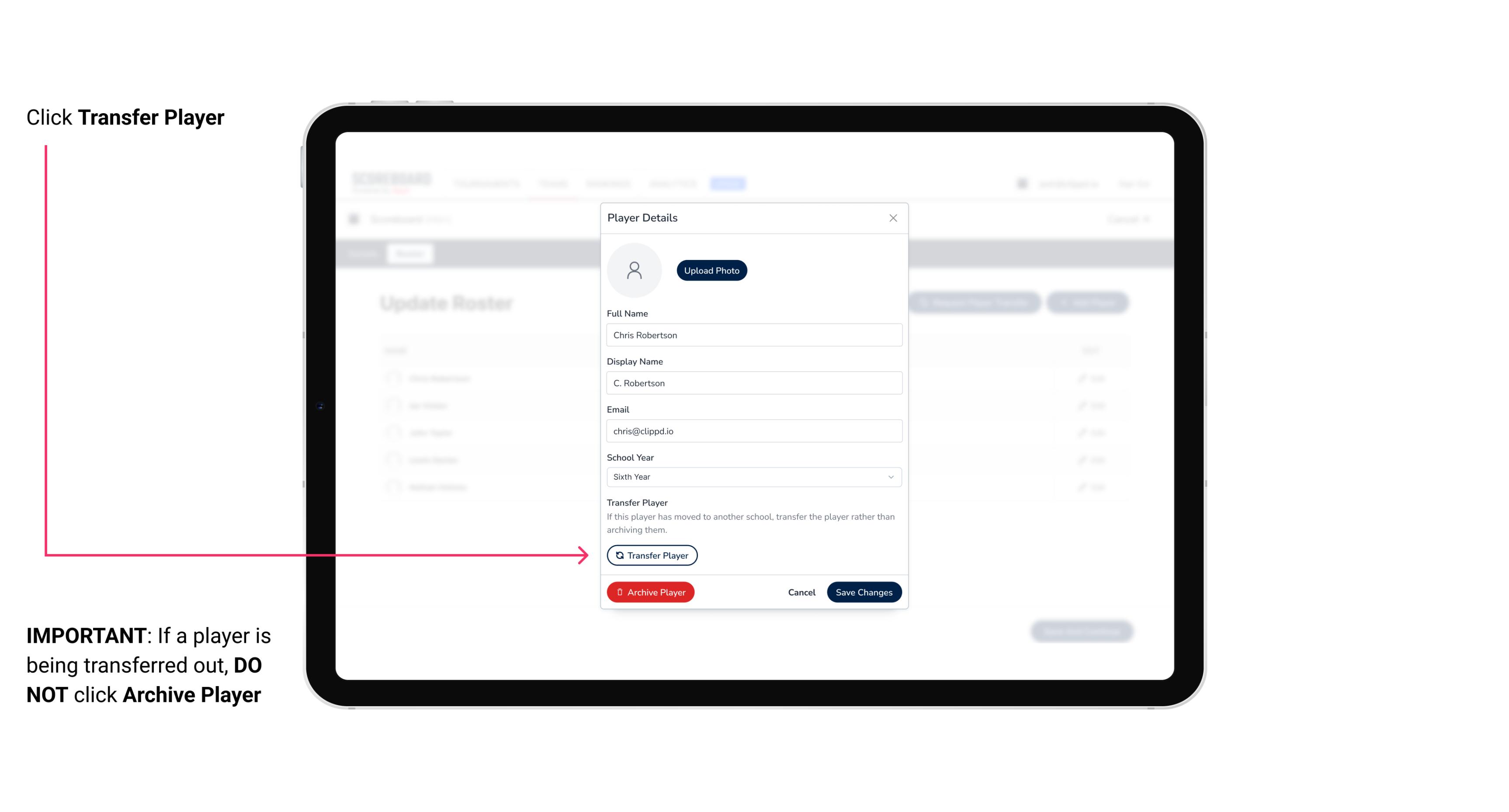Click the close X icon on Player Details
This screenshot has height=812, width=1509.
(893, 218)
